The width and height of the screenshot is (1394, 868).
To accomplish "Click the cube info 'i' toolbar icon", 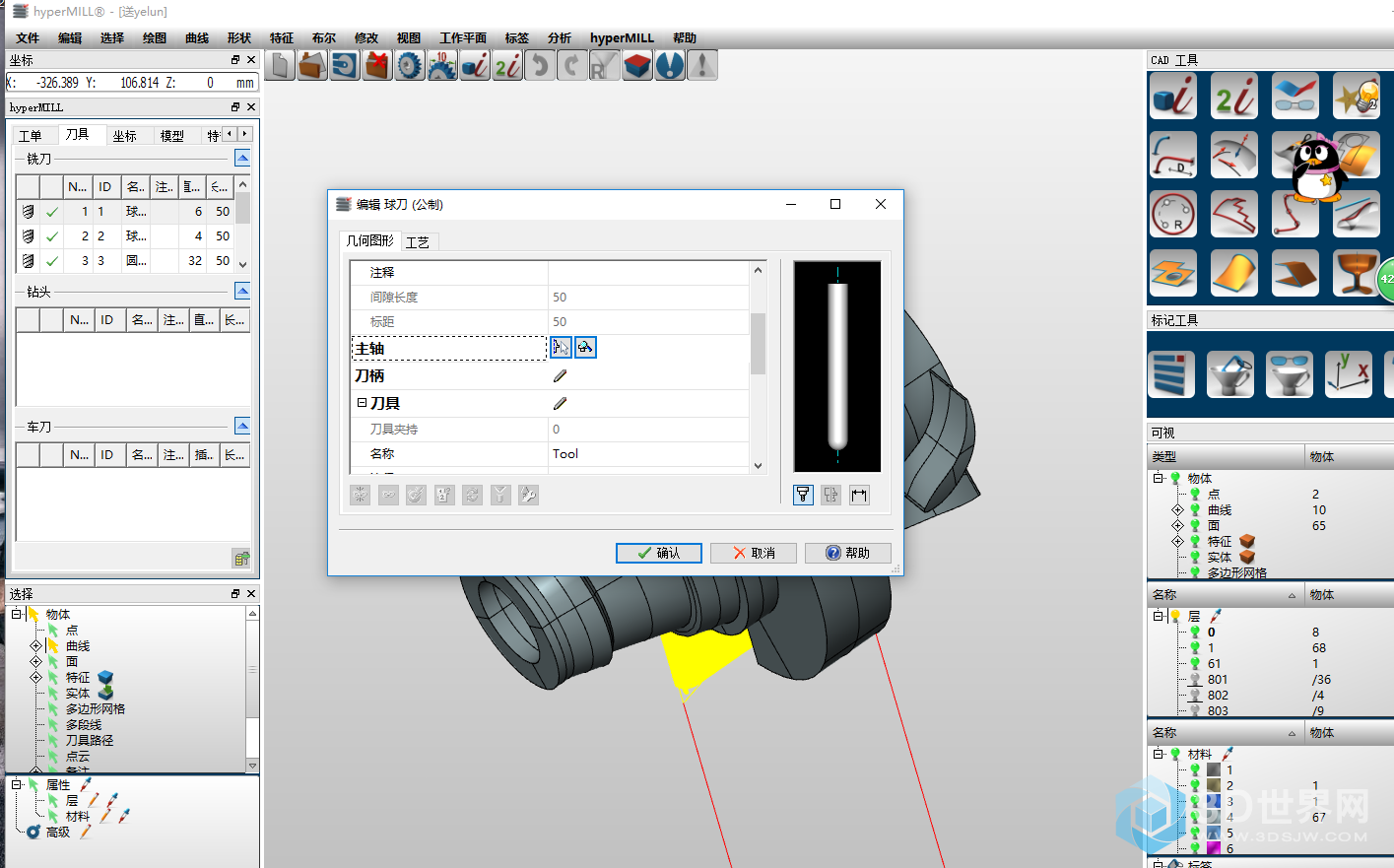I will coord(475,66).
